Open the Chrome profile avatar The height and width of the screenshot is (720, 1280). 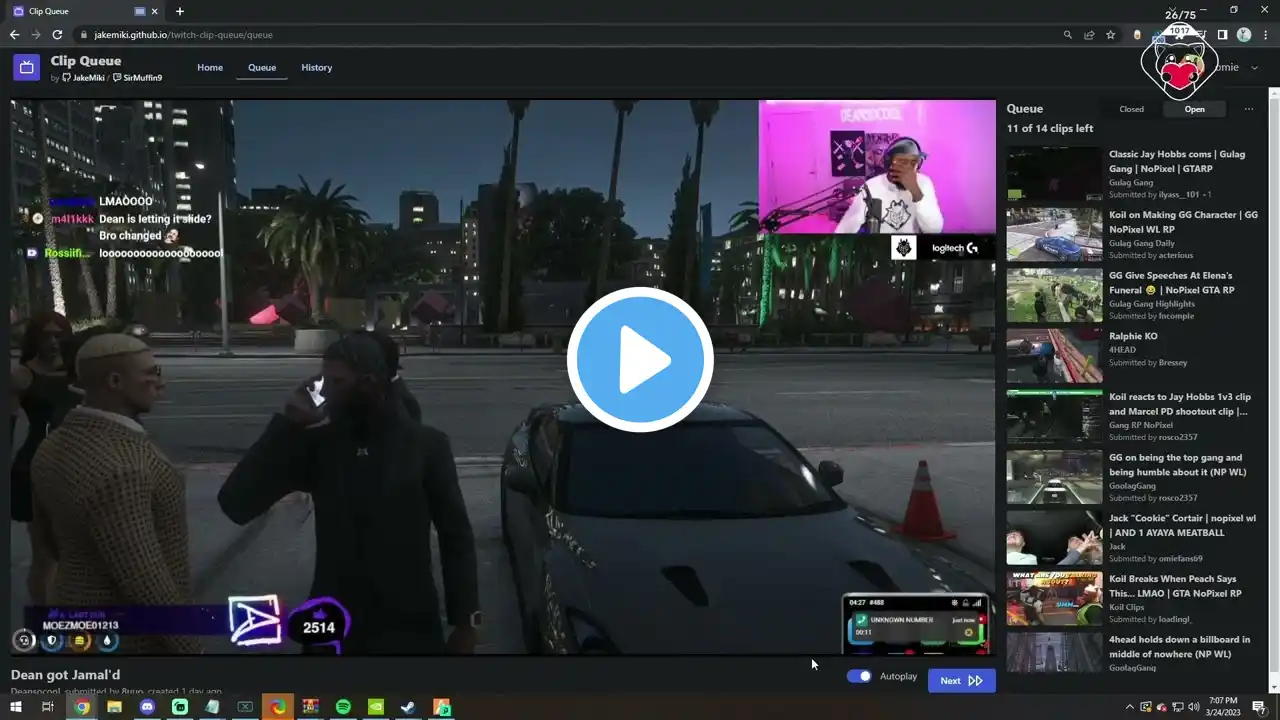1244,35
